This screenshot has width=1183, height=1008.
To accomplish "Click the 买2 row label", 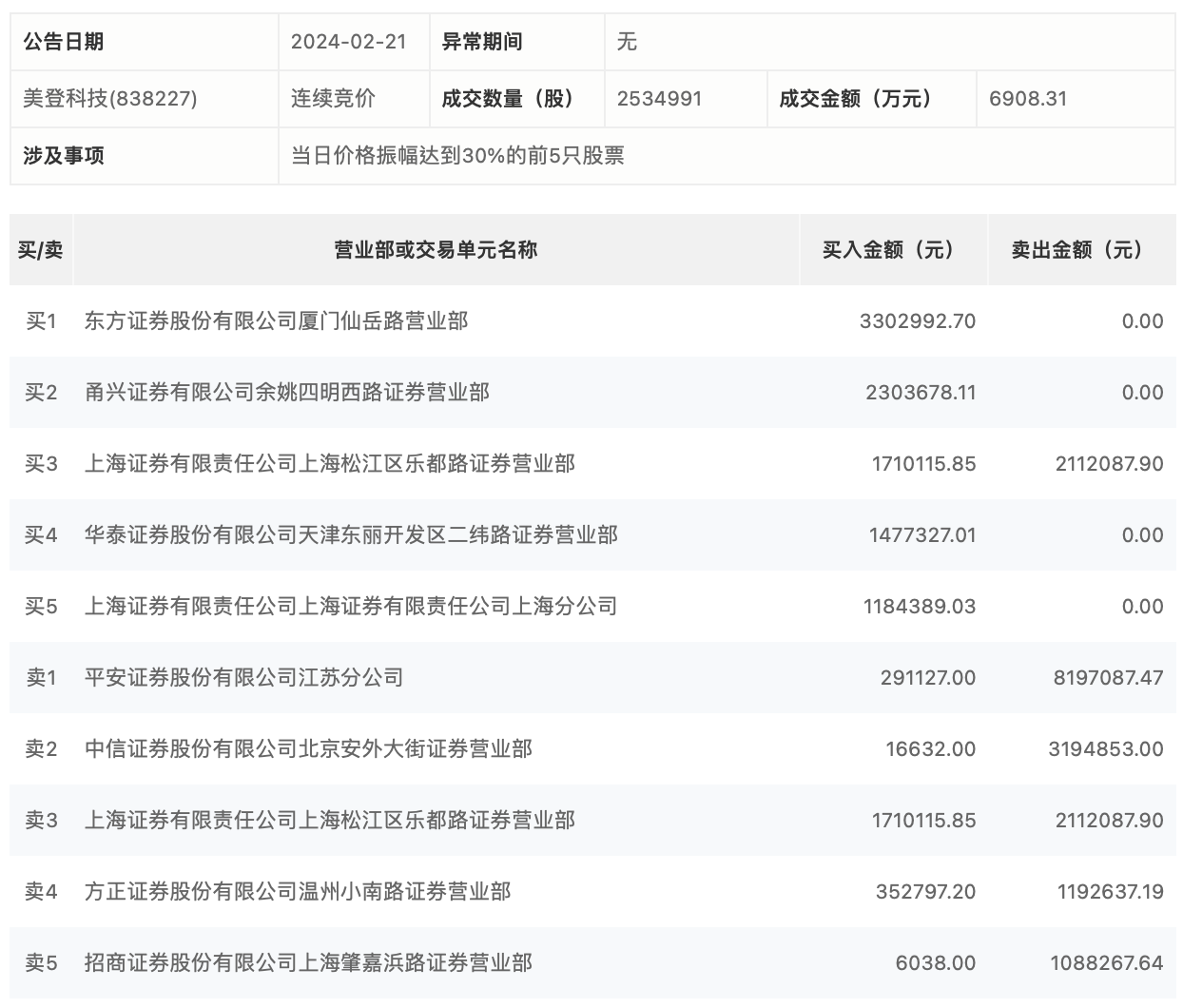I will click(x=41, y=393).
